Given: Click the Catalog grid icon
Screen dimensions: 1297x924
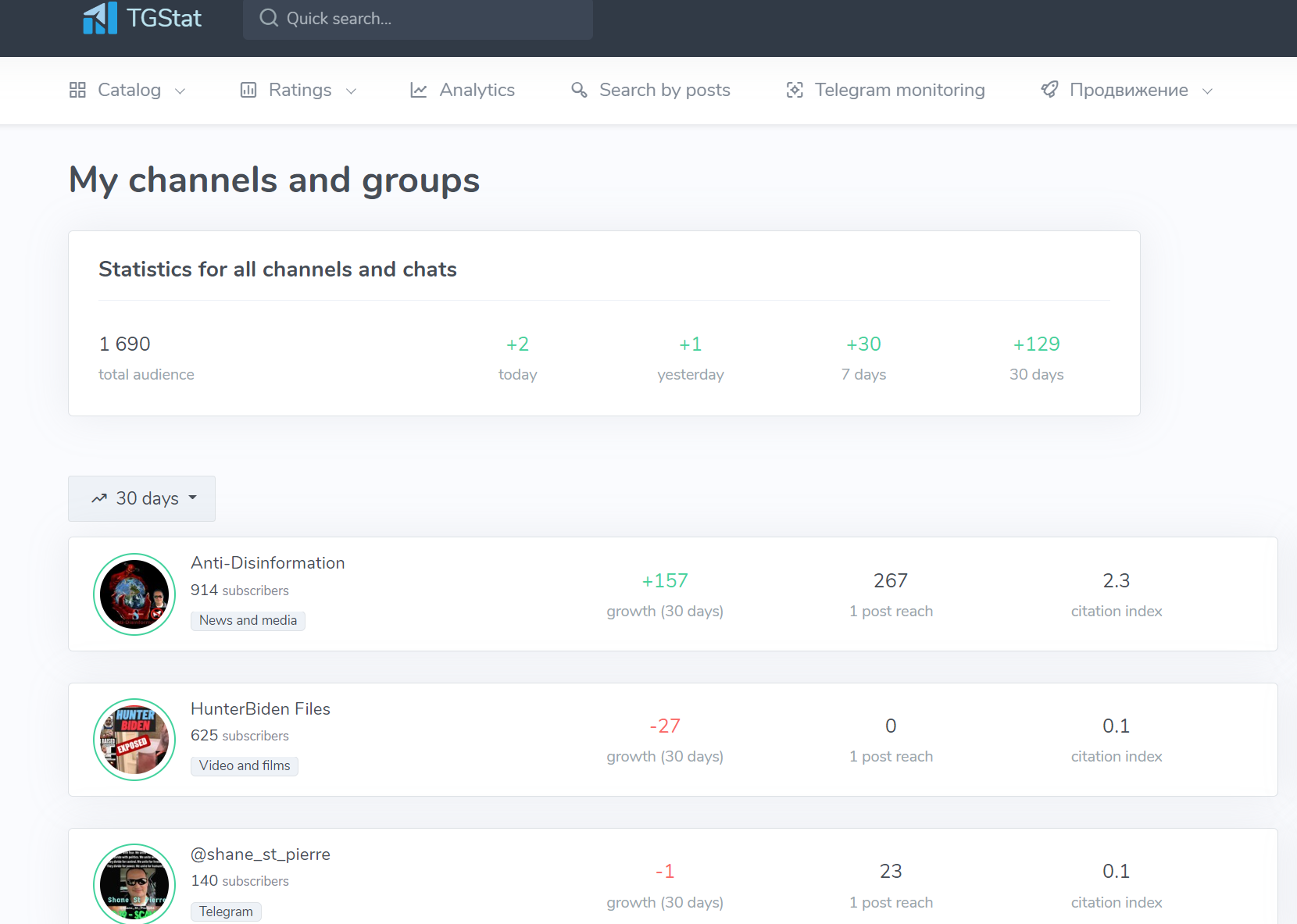Looking at the screenshot, I should point(77,90).
